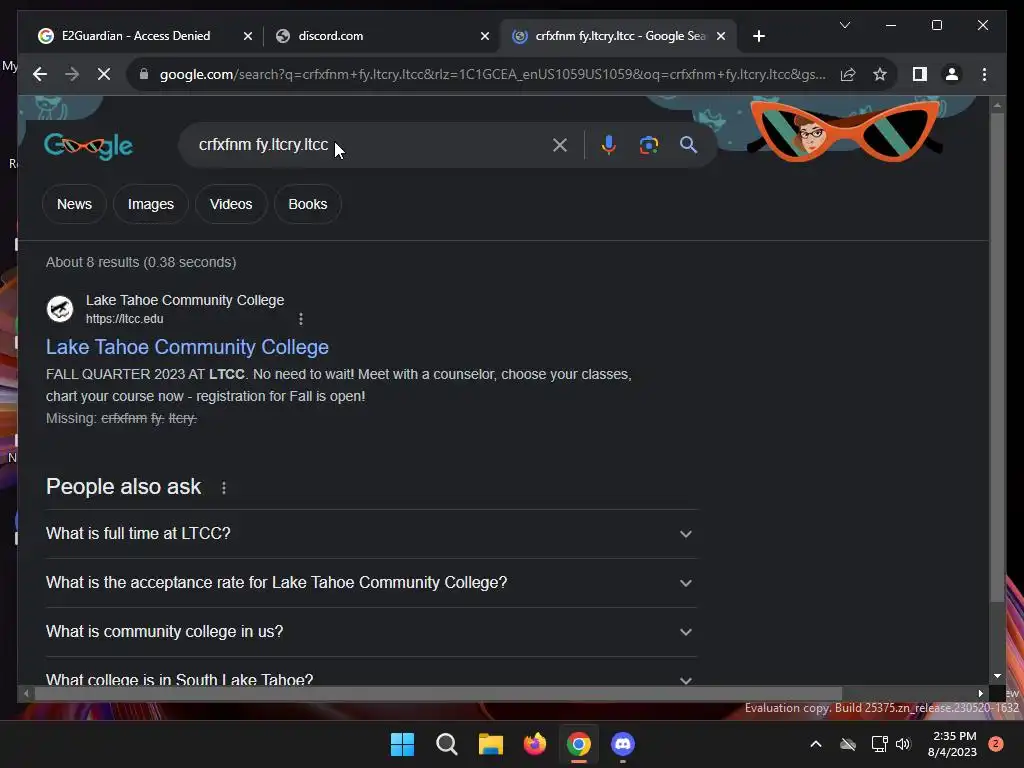1024x768 pixels.
Task: Click the Chrome taskbar icon
Action: tap(579, 744)
